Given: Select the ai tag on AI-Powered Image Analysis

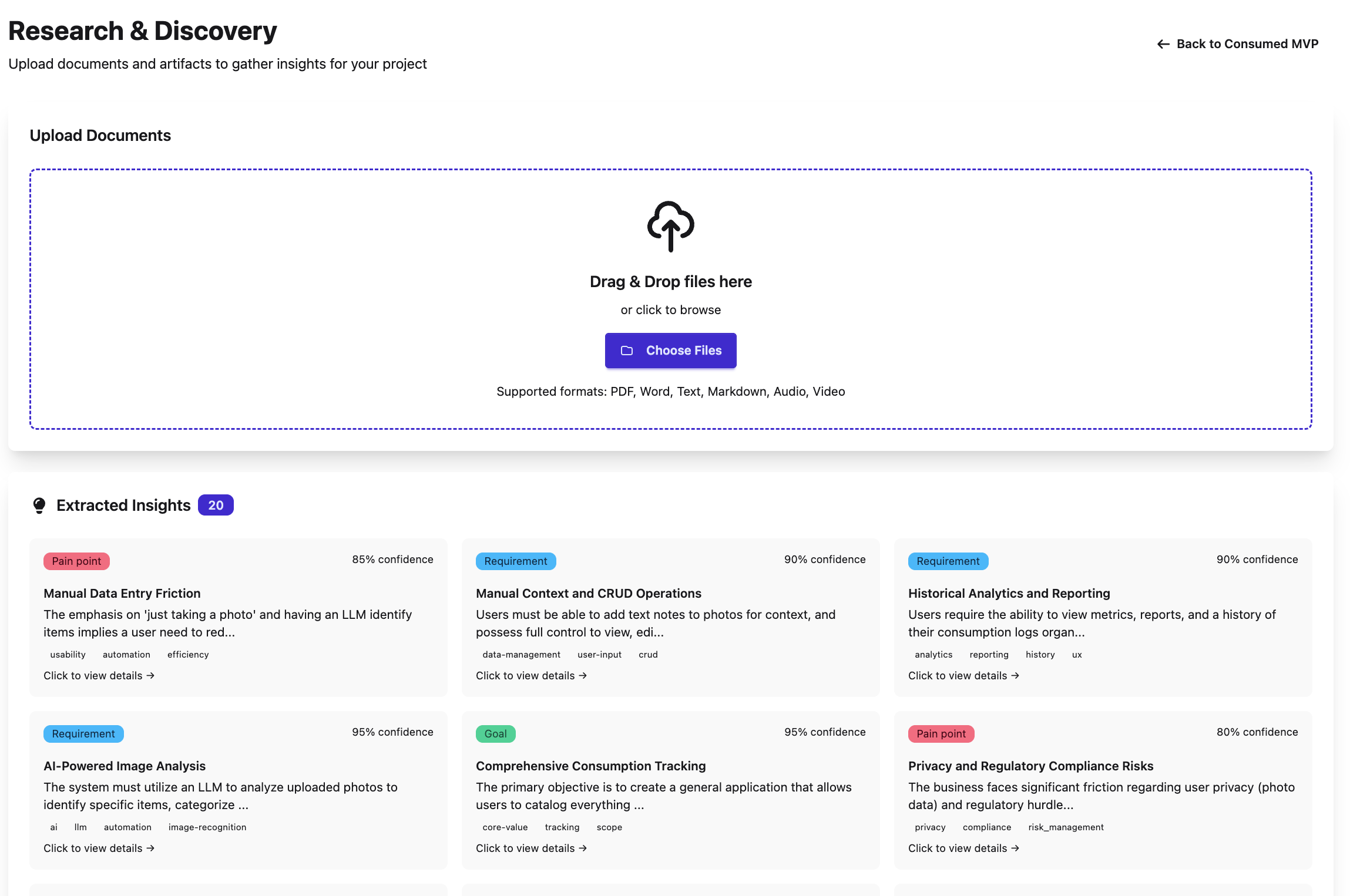Looking at the screenshot, I should (53, 827).
